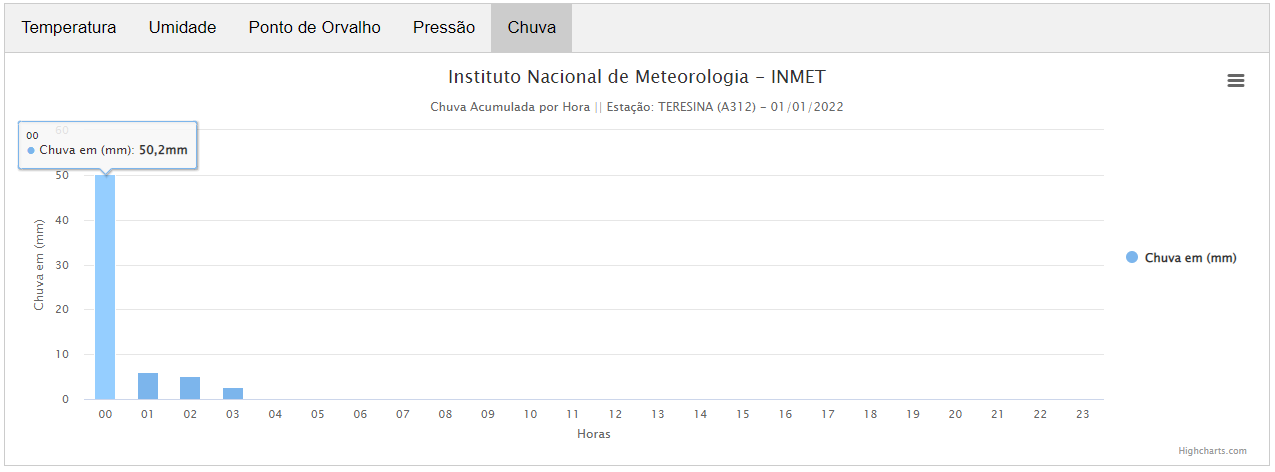This screenshot has width=1275, height=472.
Task: Click the small bar at hour 03
Action: pos(233,393)
